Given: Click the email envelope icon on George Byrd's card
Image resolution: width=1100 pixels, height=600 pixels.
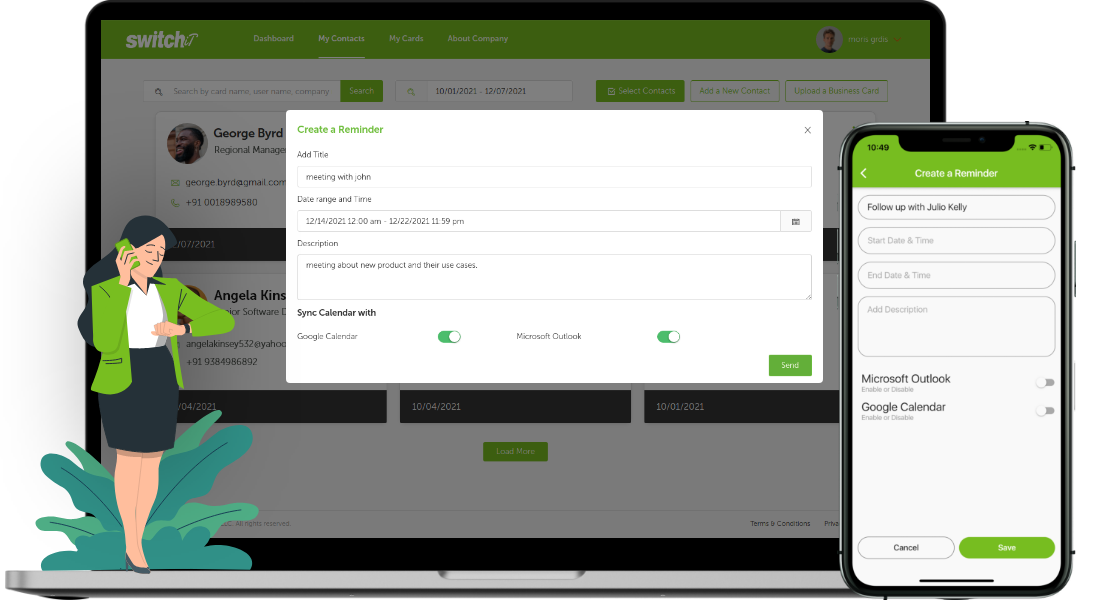Looking at the screenshot, I should [x=173, y=183].
